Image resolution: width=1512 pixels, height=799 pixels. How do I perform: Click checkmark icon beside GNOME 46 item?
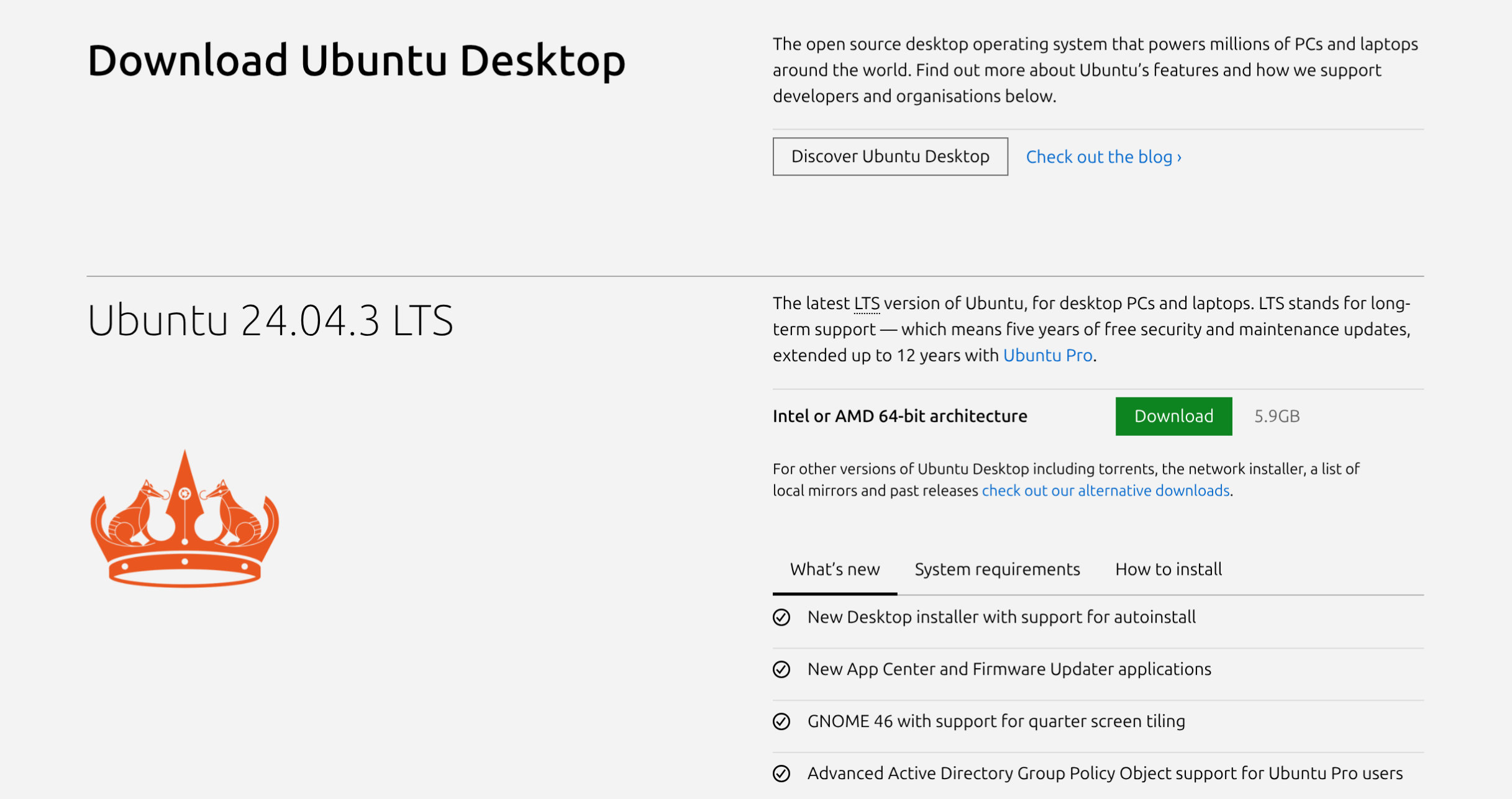coord(781,721)
